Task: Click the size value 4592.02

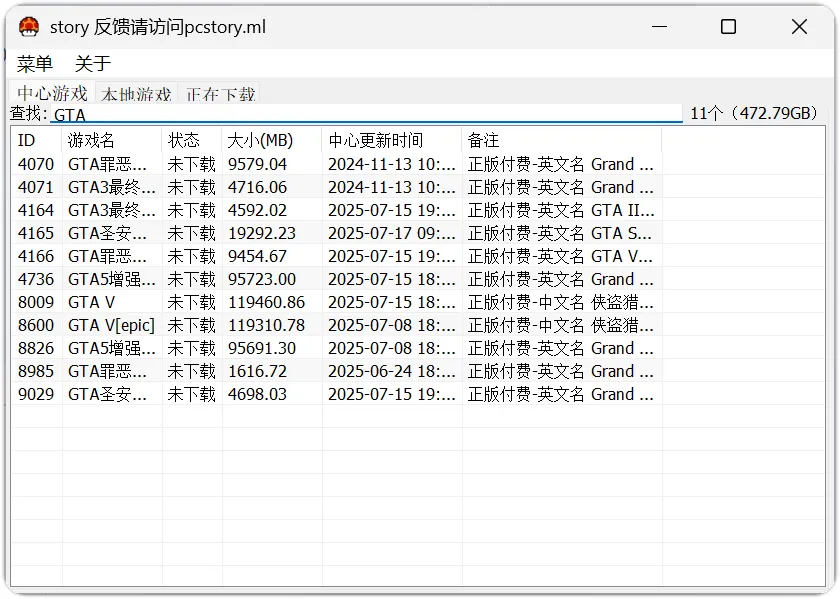Action: (x=258, y=210)
